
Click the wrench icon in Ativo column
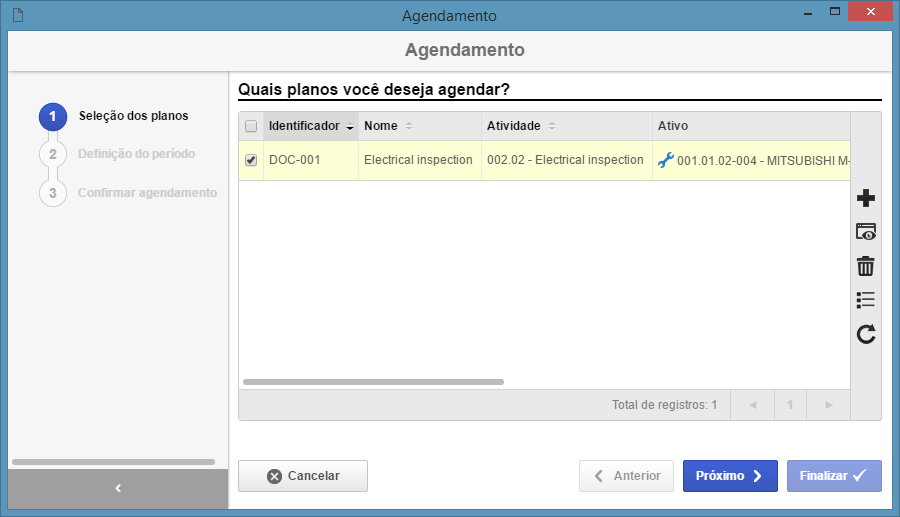[x=666, y=160]
